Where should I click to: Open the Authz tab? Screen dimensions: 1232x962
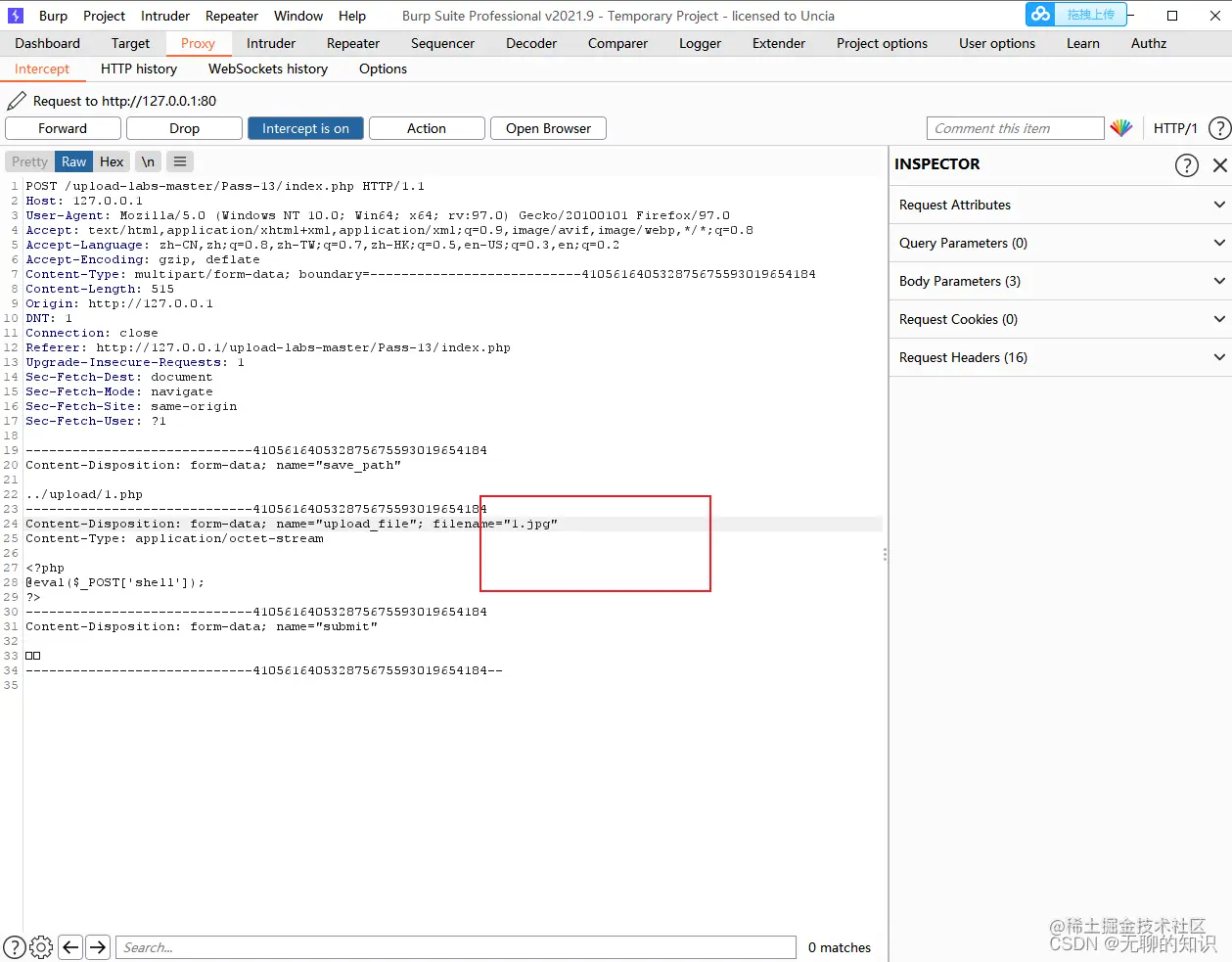point(1149,43)
